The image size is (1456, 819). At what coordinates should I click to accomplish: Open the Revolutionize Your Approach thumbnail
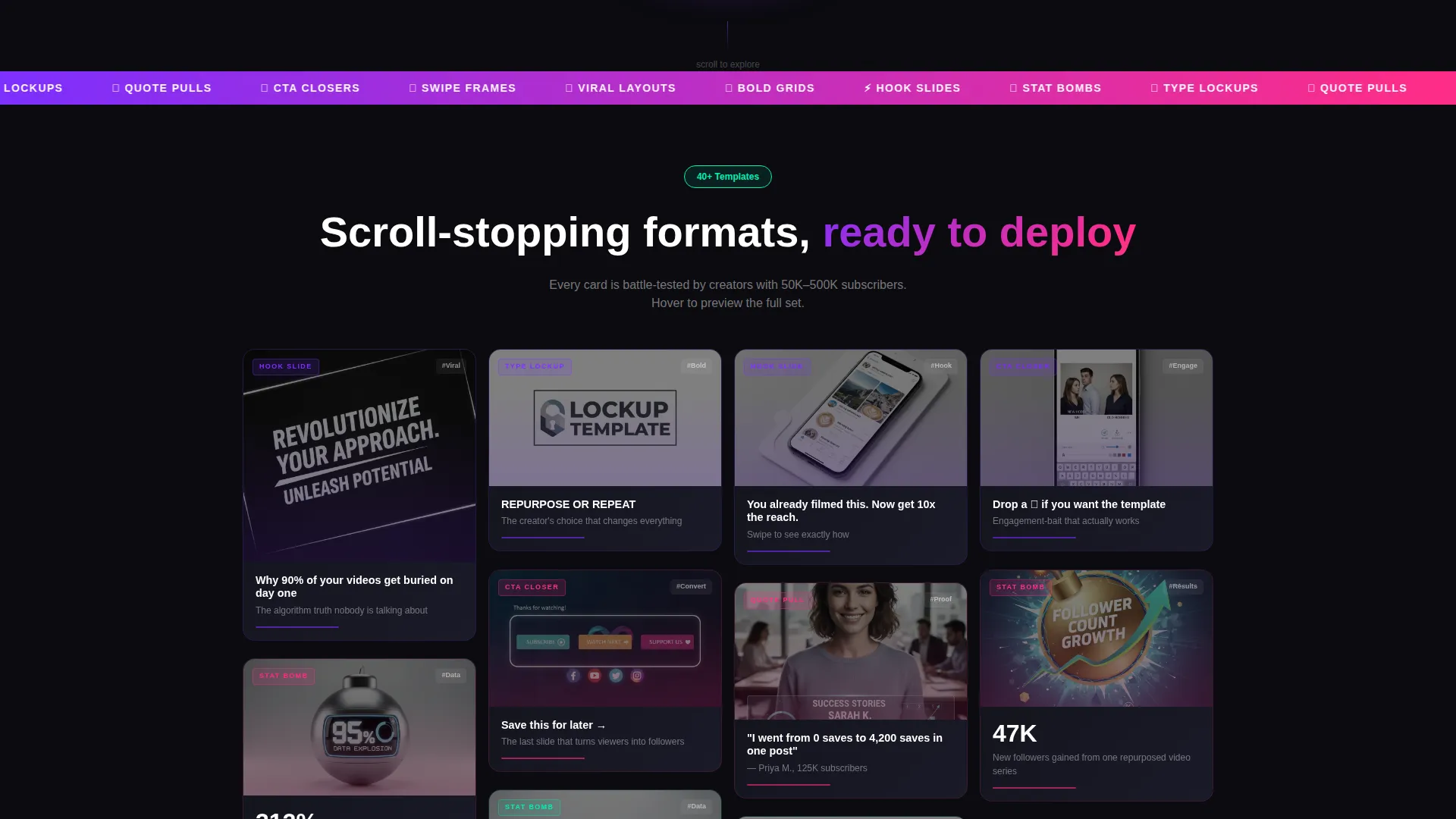click(x=359, y=456)
